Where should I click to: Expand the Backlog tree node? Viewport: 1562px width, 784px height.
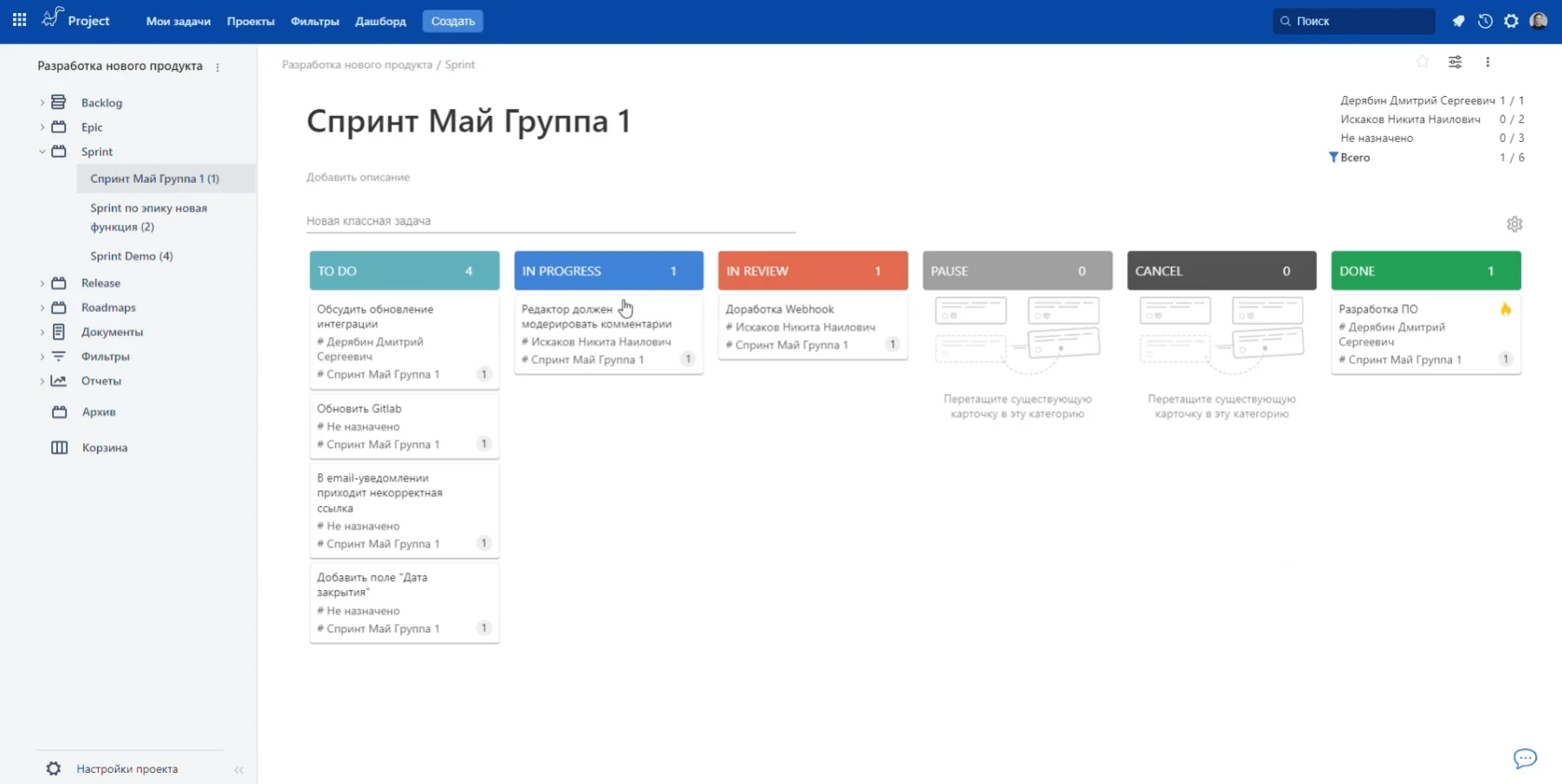(x=42, y=102)
